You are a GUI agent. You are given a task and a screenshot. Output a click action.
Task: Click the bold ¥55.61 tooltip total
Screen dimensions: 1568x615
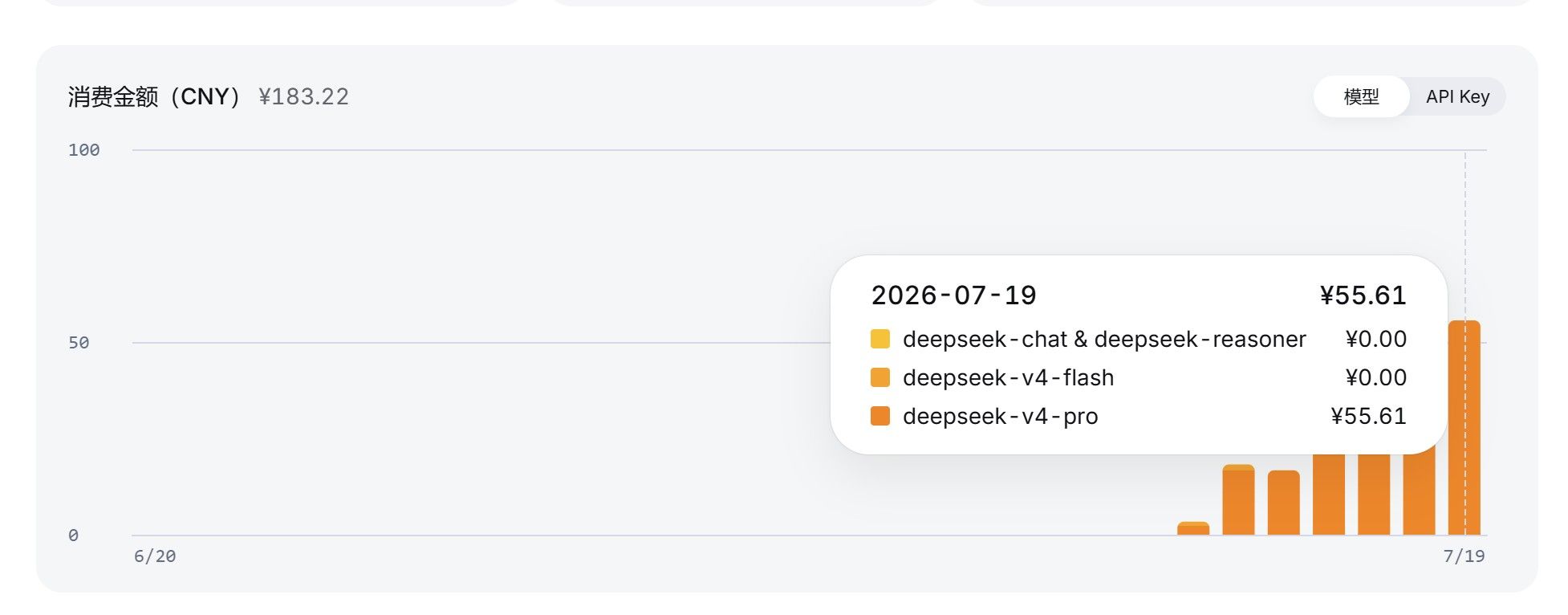[x=1363, y=295]
